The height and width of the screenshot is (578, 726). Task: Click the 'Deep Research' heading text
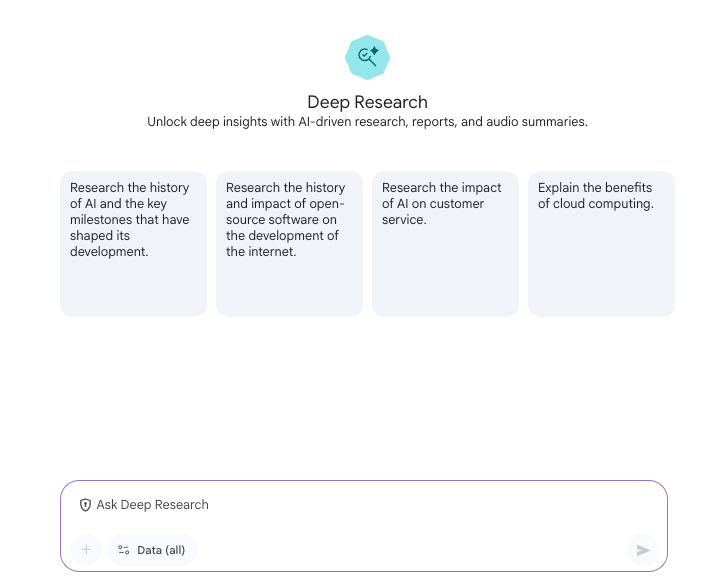click(x=367, y=102)
